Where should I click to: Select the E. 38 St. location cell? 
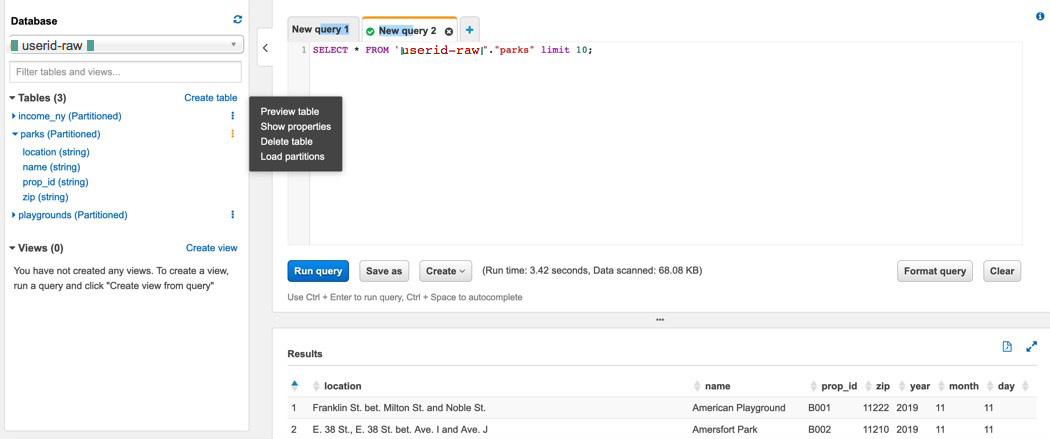400,429
